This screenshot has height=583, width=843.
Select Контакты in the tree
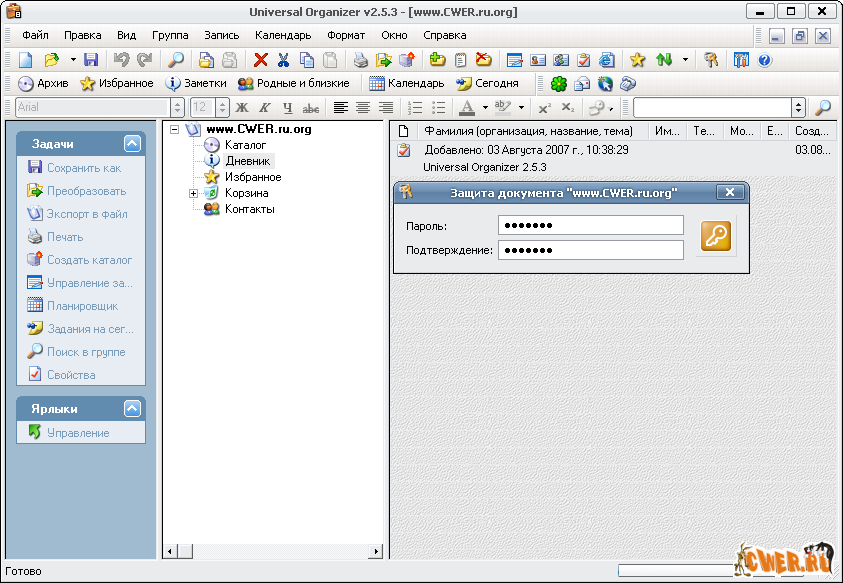pos(249,209)
